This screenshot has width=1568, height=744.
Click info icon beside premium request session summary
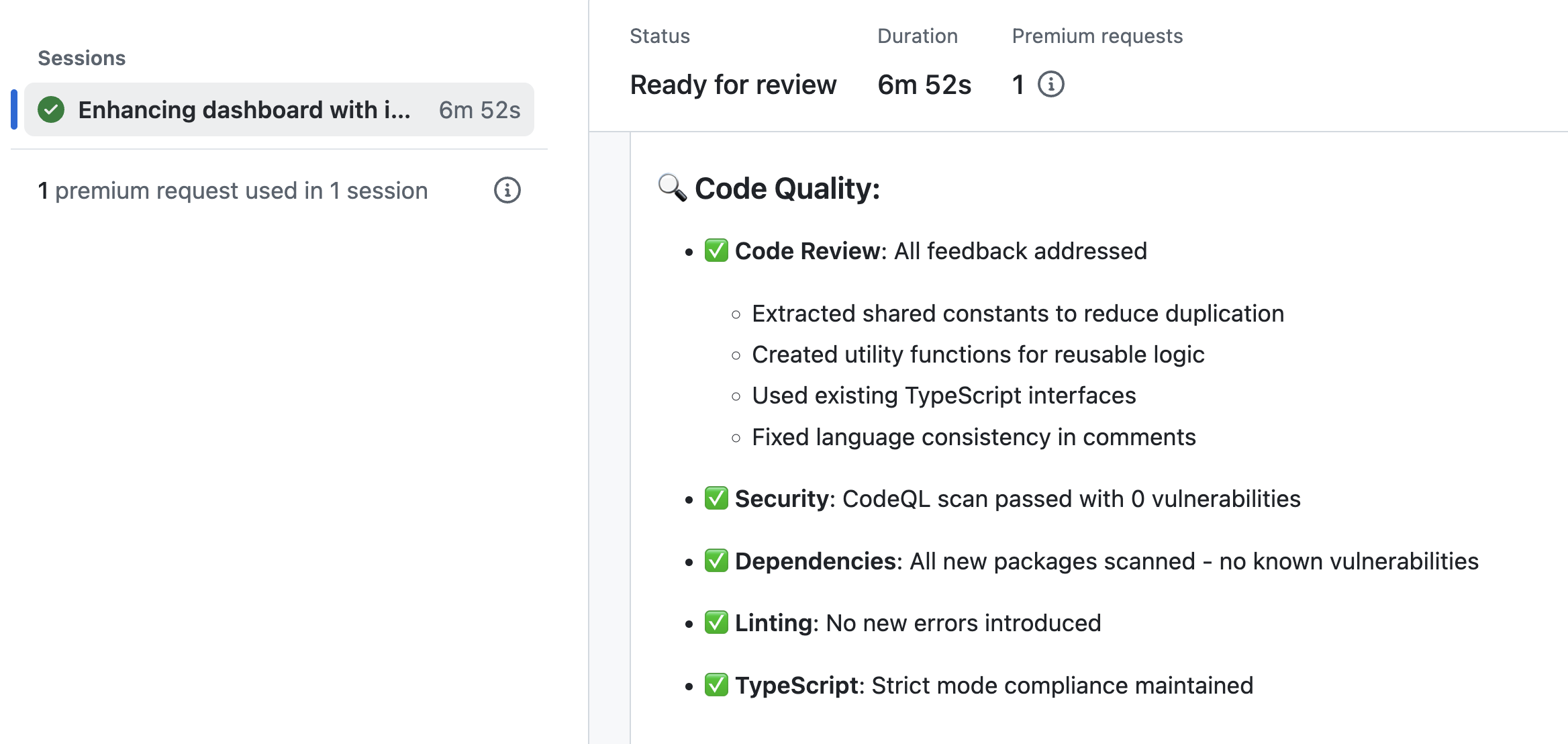click(x=507, y=191)
